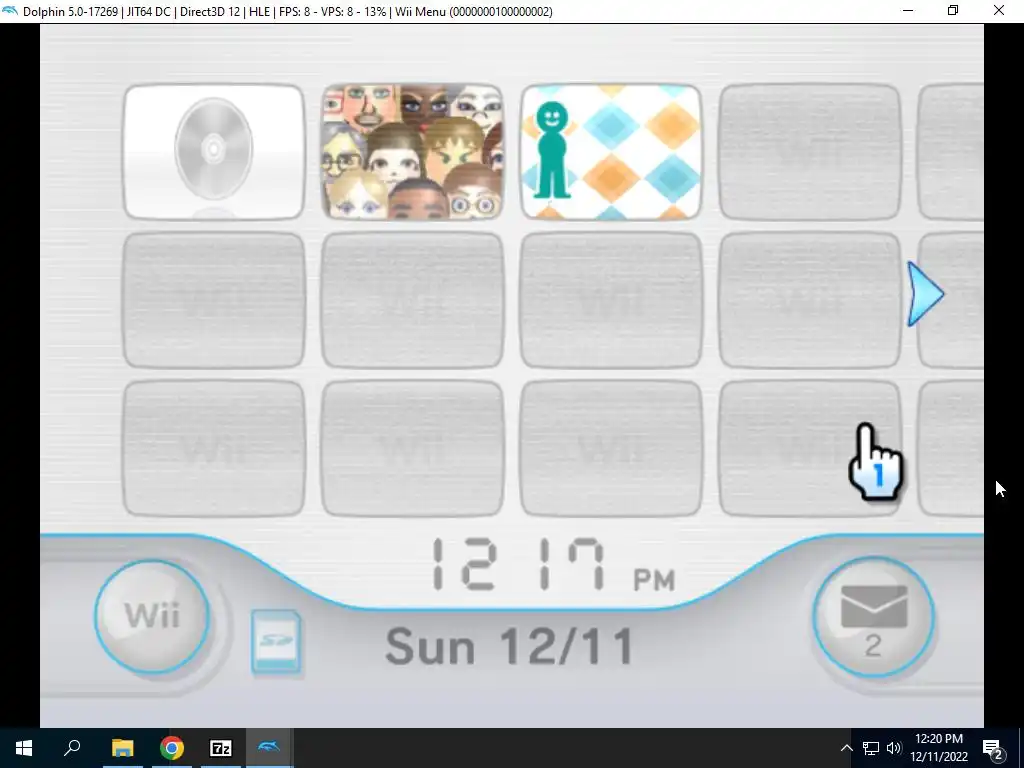Open Windows Start menu
This screenshot has width=1024, height=768.
point(24,748)
